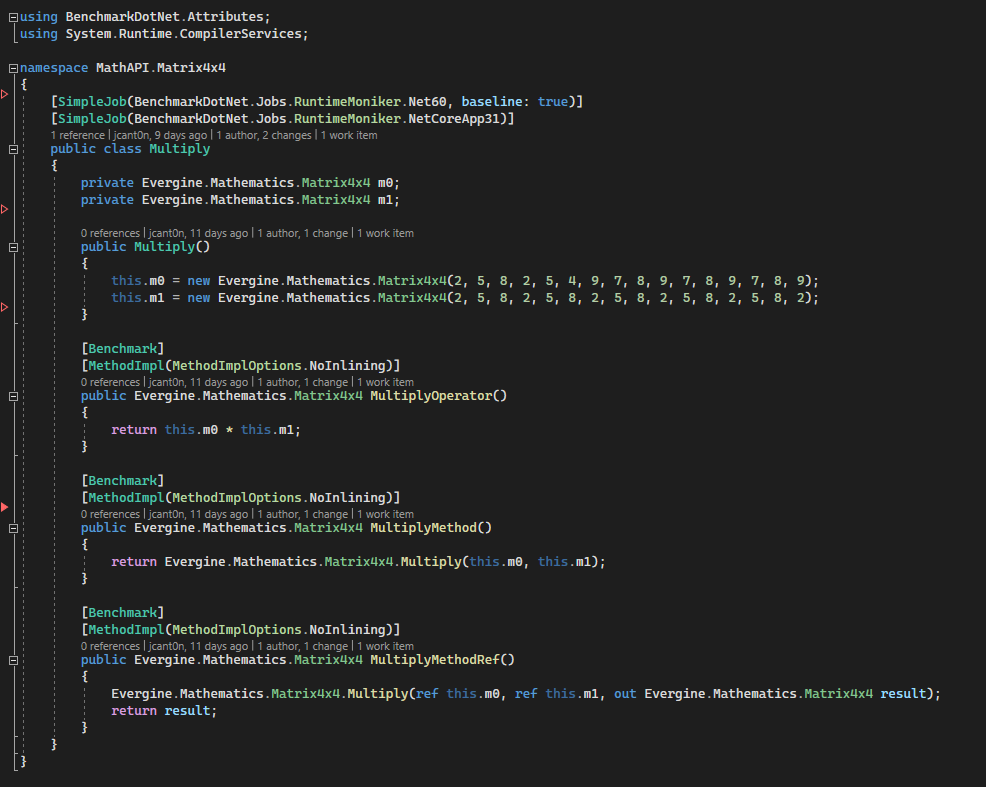986x787 pixels.
Task: Click 'NetCoreApp31' in the second SimpleJob attribute
Action: coord(454,119)
